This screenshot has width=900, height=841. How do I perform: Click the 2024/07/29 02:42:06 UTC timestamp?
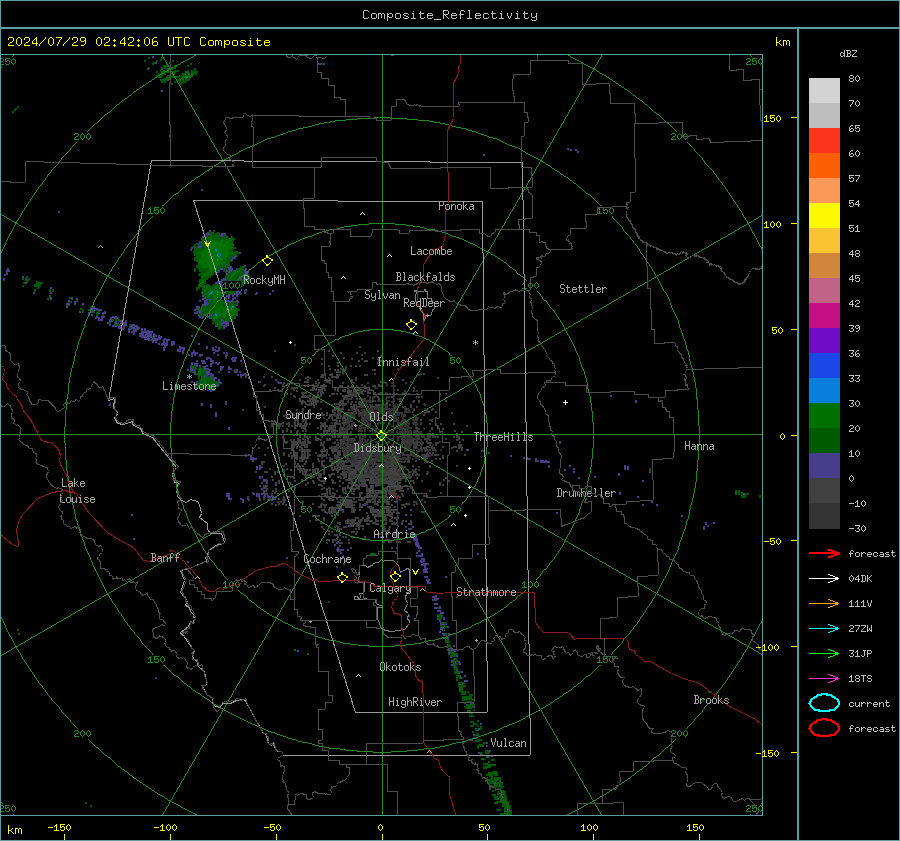[99, 42]
